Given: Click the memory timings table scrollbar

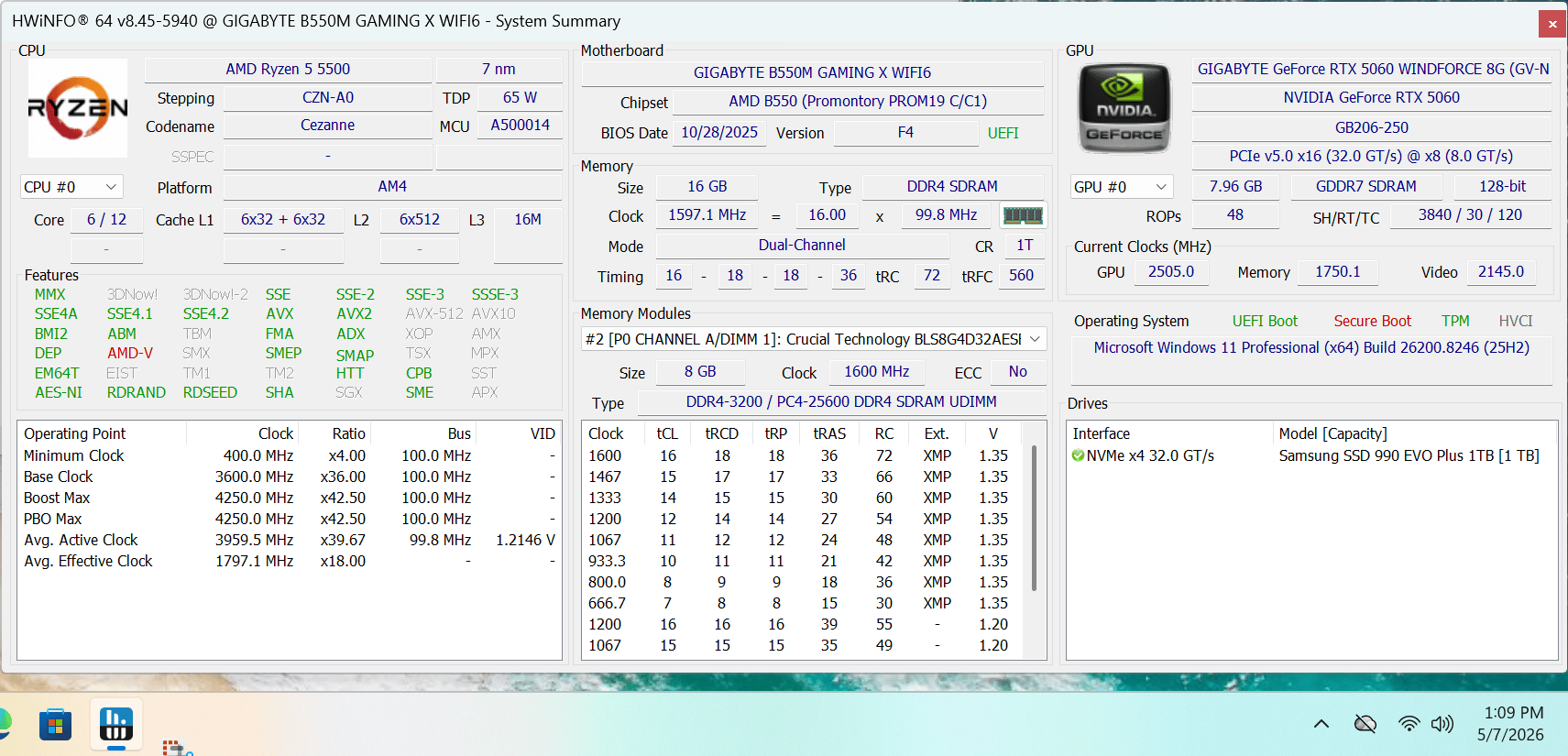Looking at the screenshot, I should tap(1035, 519).
